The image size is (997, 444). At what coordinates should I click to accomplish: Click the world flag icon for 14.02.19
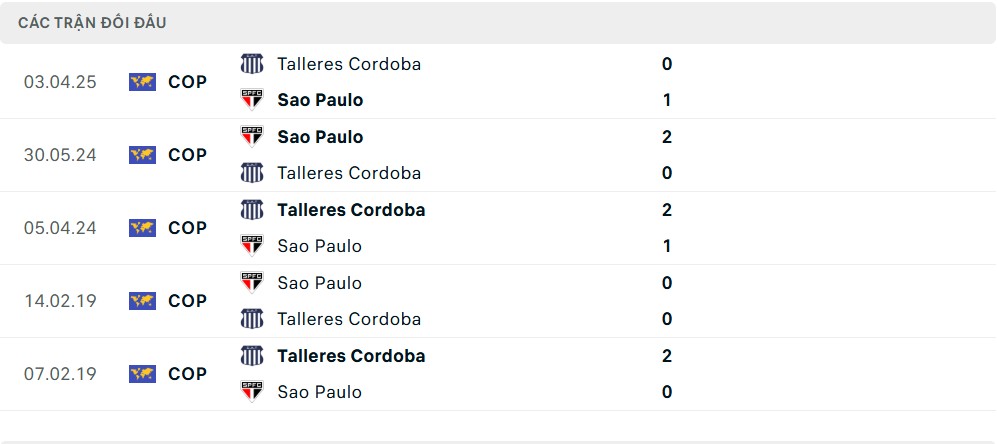coord(142,301)
